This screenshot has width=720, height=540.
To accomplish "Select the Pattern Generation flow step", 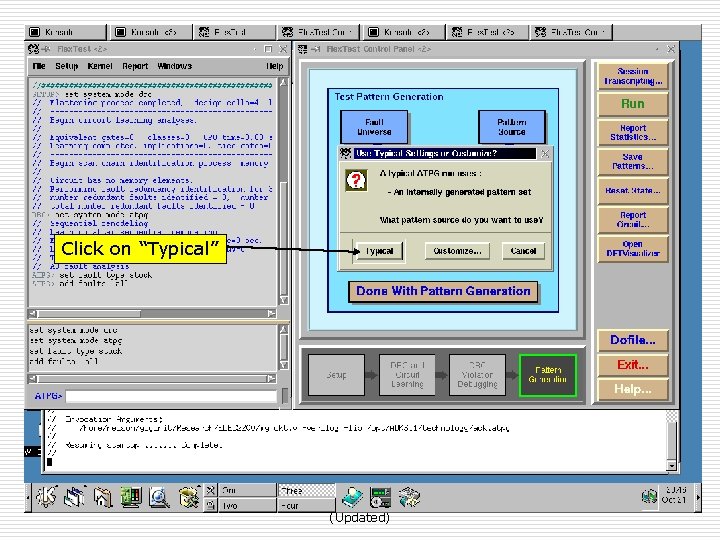I will click(547, 375).
